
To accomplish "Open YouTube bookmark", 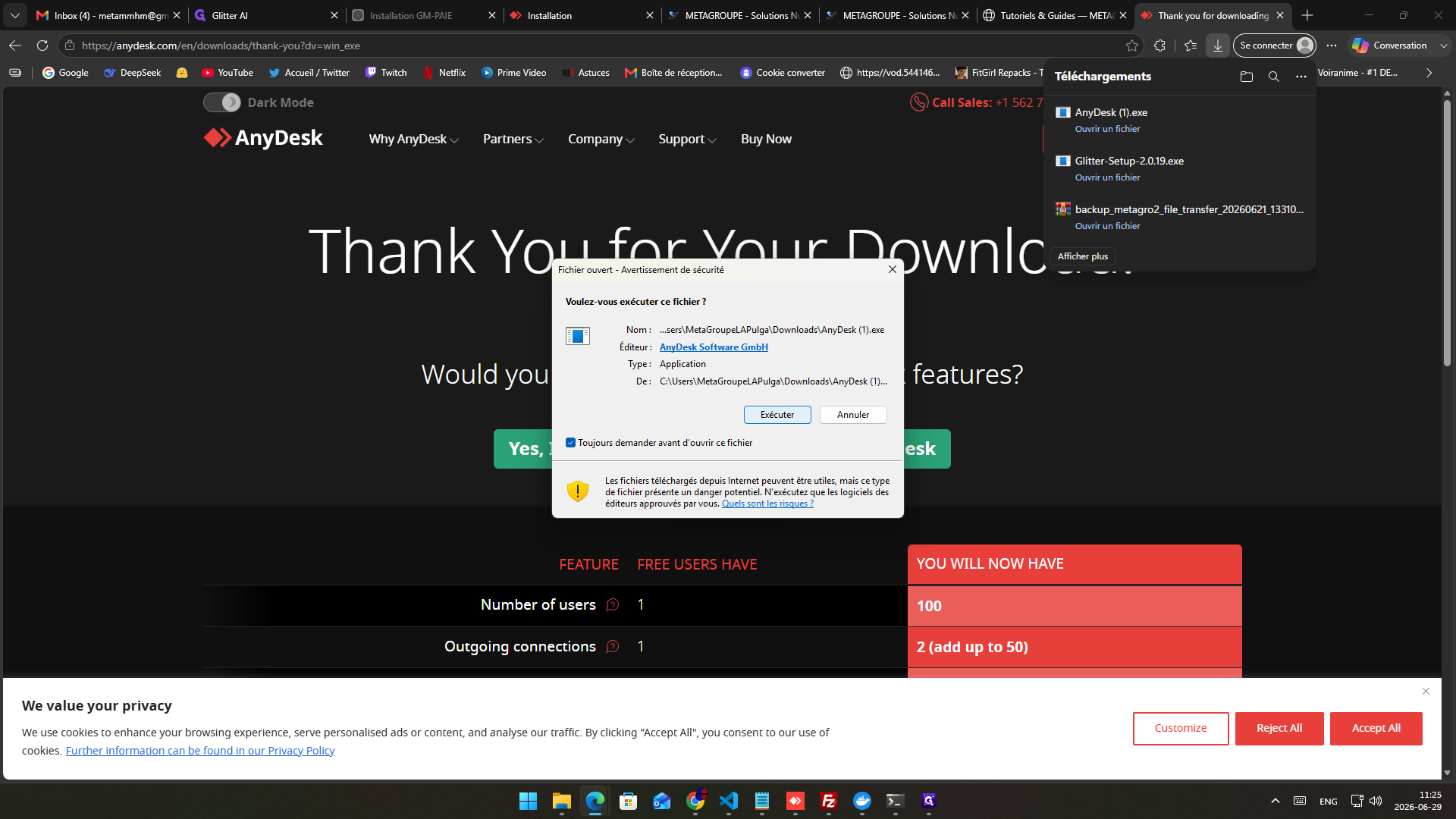I will tap(227, 73).
